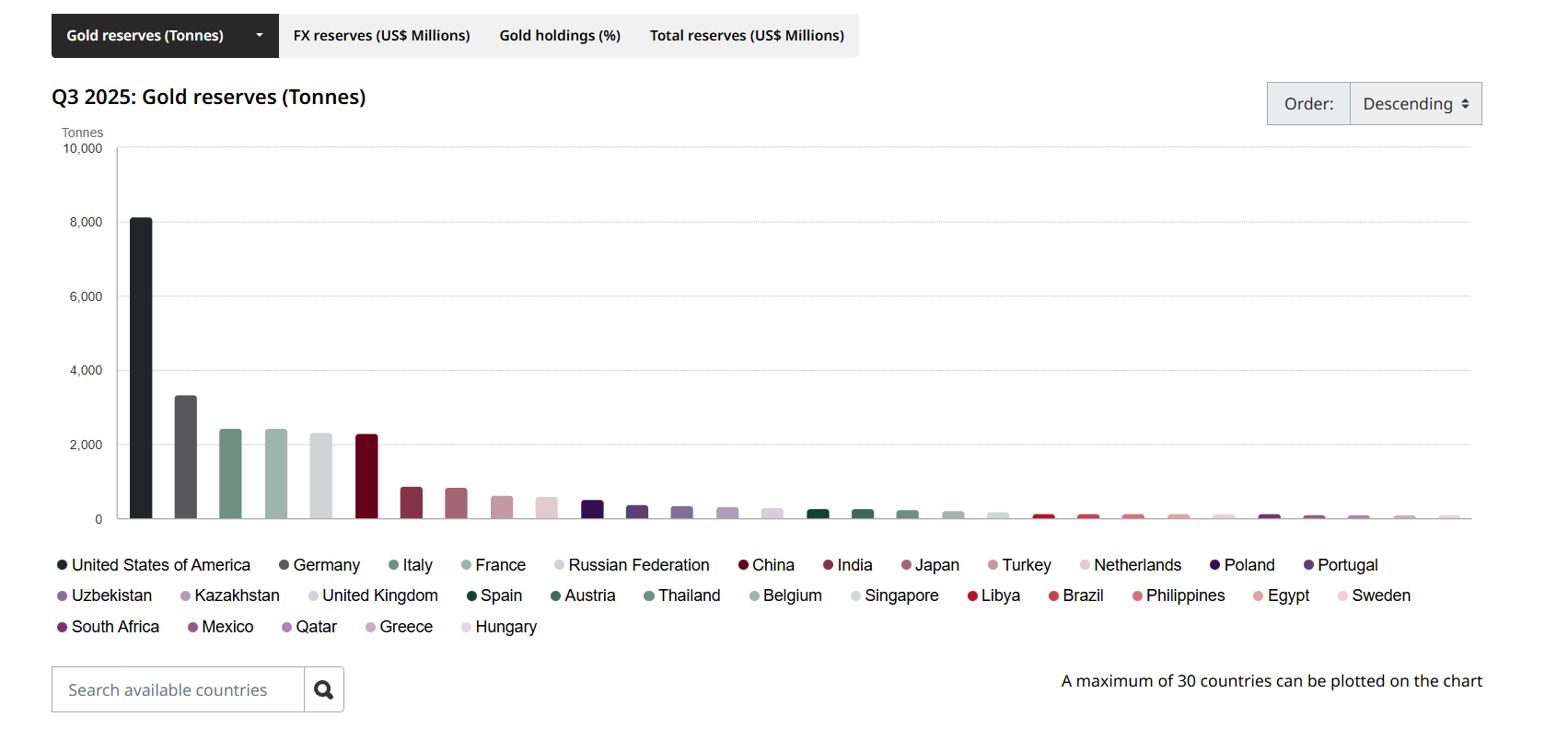Click the Germany bar in the chart

tap(186, 457)
